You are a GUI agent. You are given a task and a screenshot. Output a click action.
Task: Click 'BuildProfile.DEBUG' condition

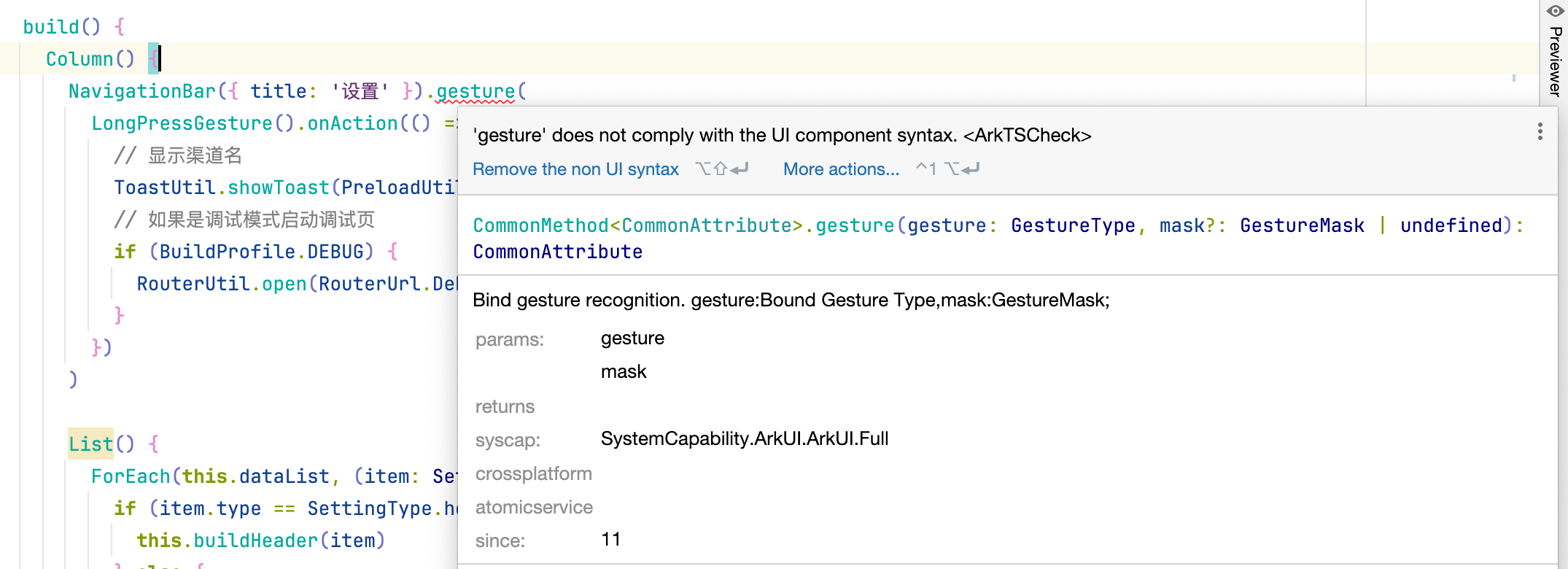(x=261, y=252)
